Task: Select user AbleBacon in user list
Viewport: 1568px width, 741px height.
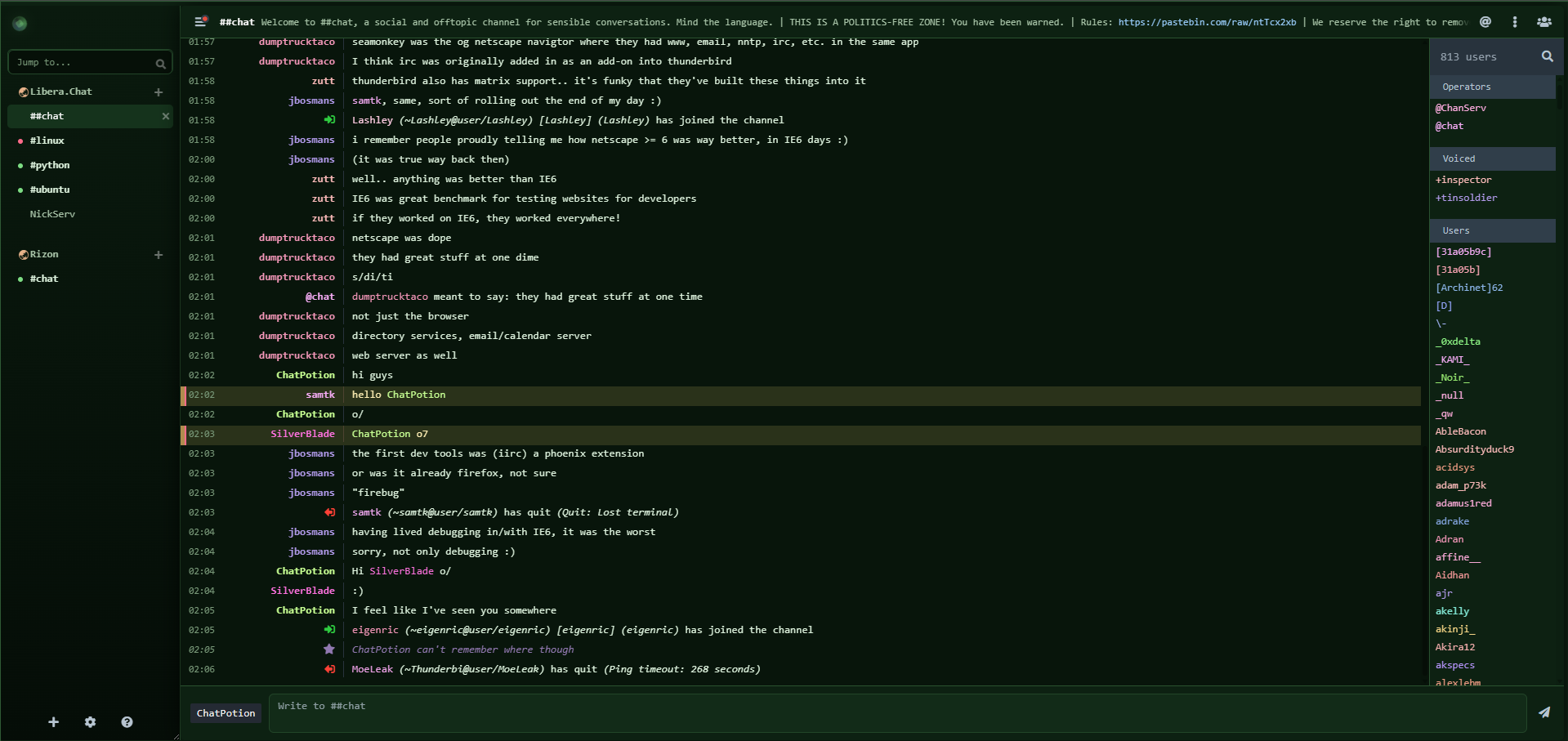Action: 1461,431
